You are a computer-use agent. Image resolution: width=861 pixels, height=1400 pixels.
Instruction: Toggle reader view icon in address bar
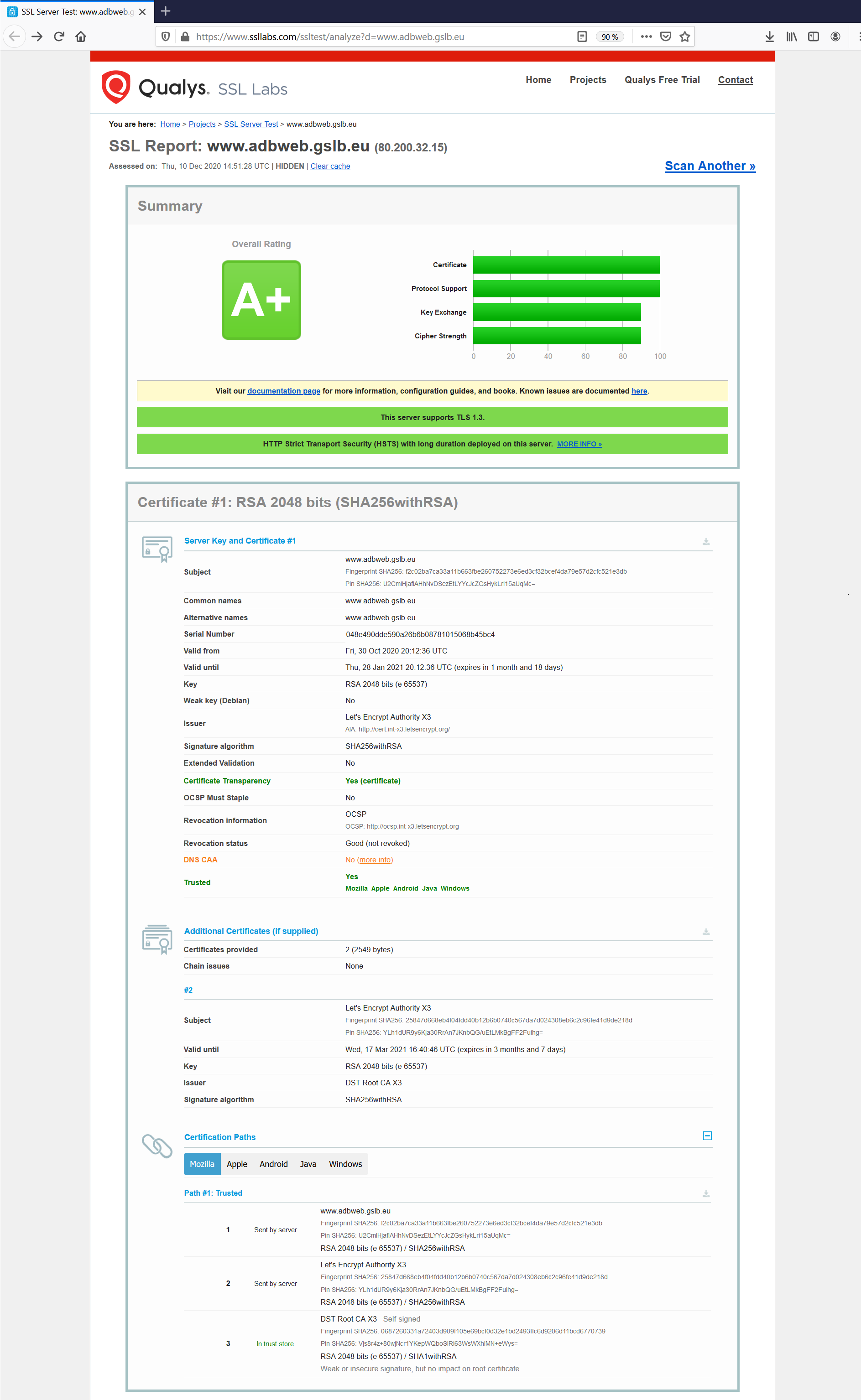click(x=581, y=37)
